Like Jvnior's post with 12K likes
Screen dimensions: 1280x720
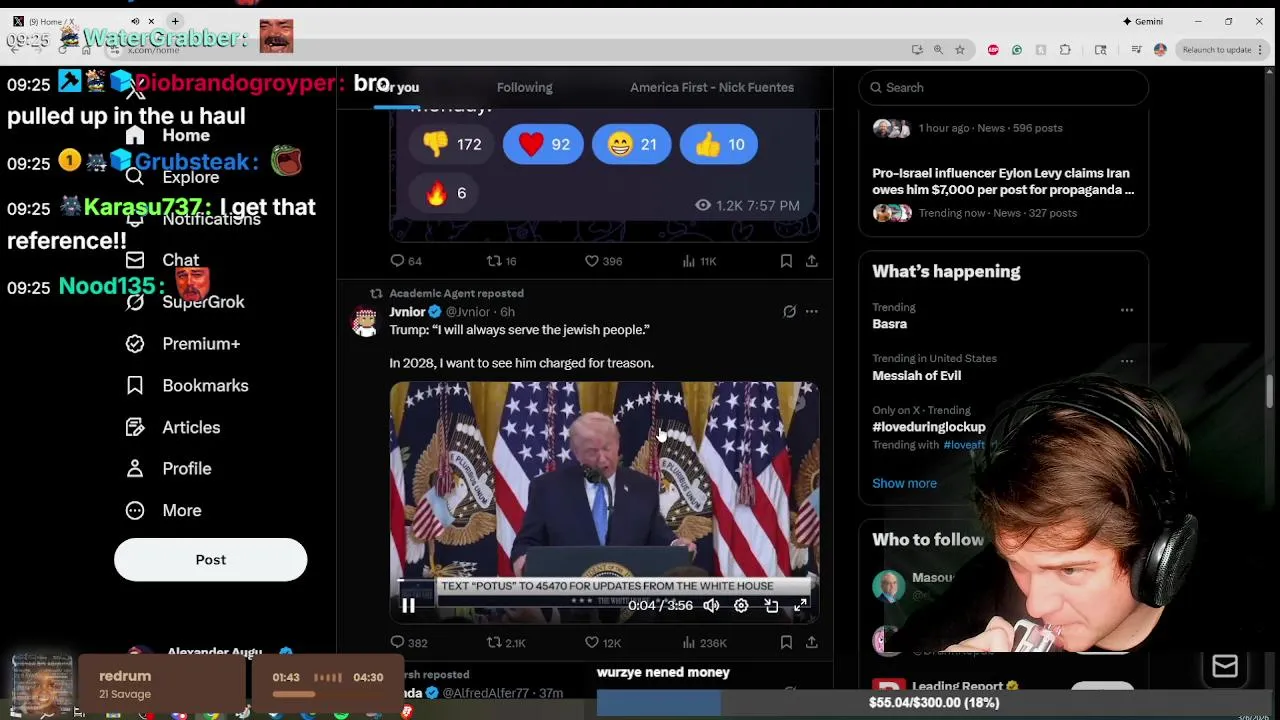pyautogui.click(x=602, y=643)
